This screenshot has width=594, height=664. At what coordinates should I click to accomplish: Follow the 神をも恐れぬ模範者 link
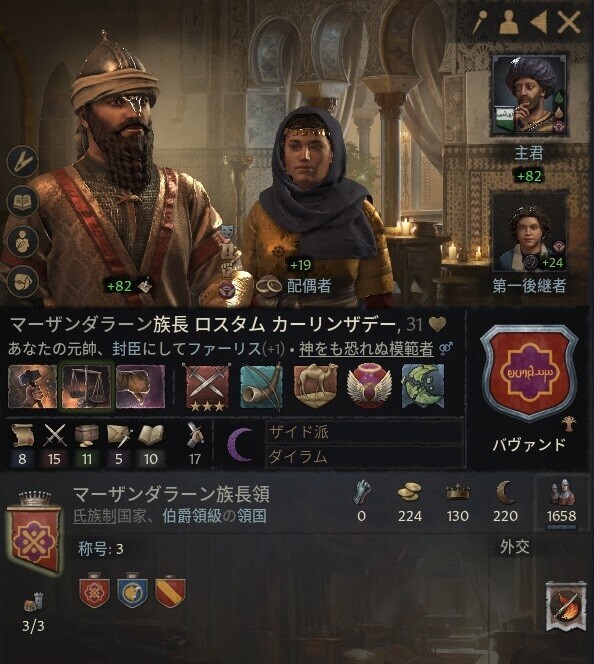tap(366, 349)
